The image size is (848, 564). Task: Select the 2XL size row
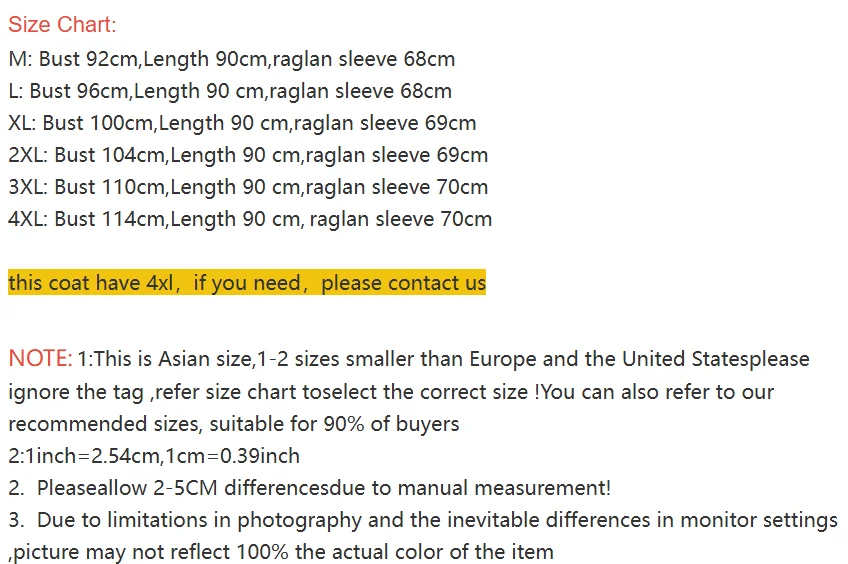[x=248, y=155]
